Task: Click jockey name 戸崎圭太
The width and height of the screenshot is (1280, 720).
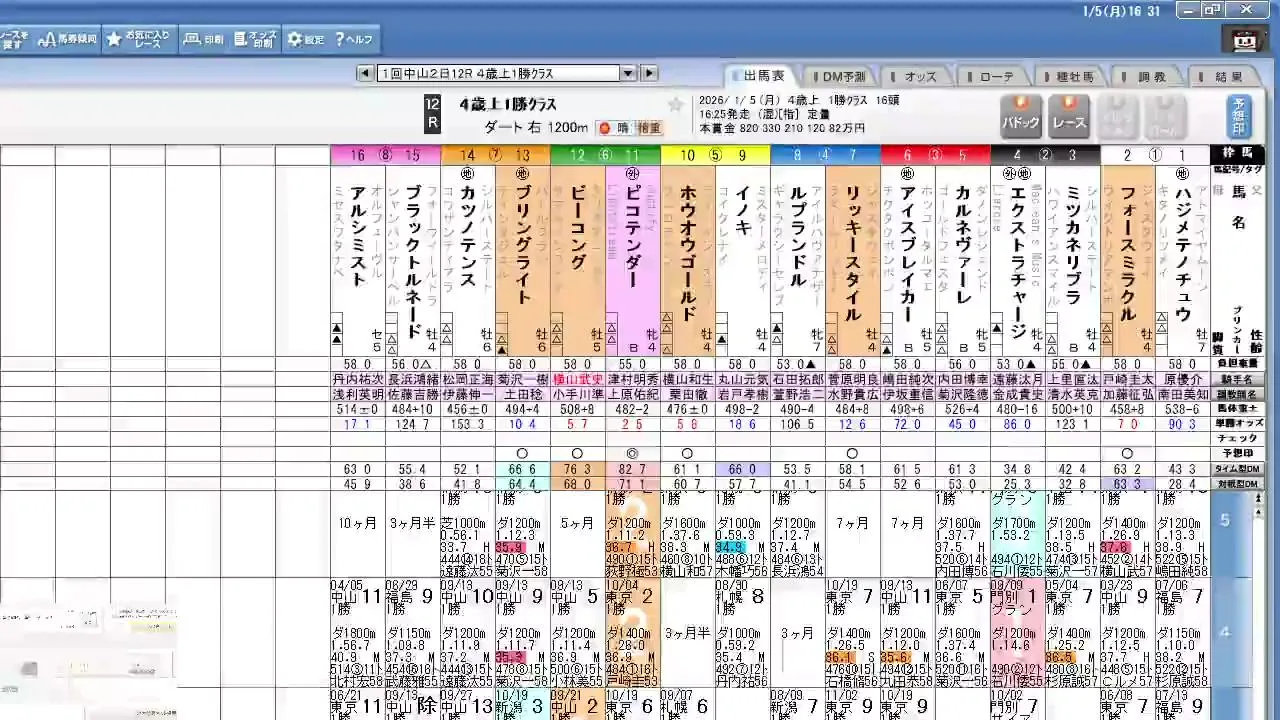Action: 1127,380
